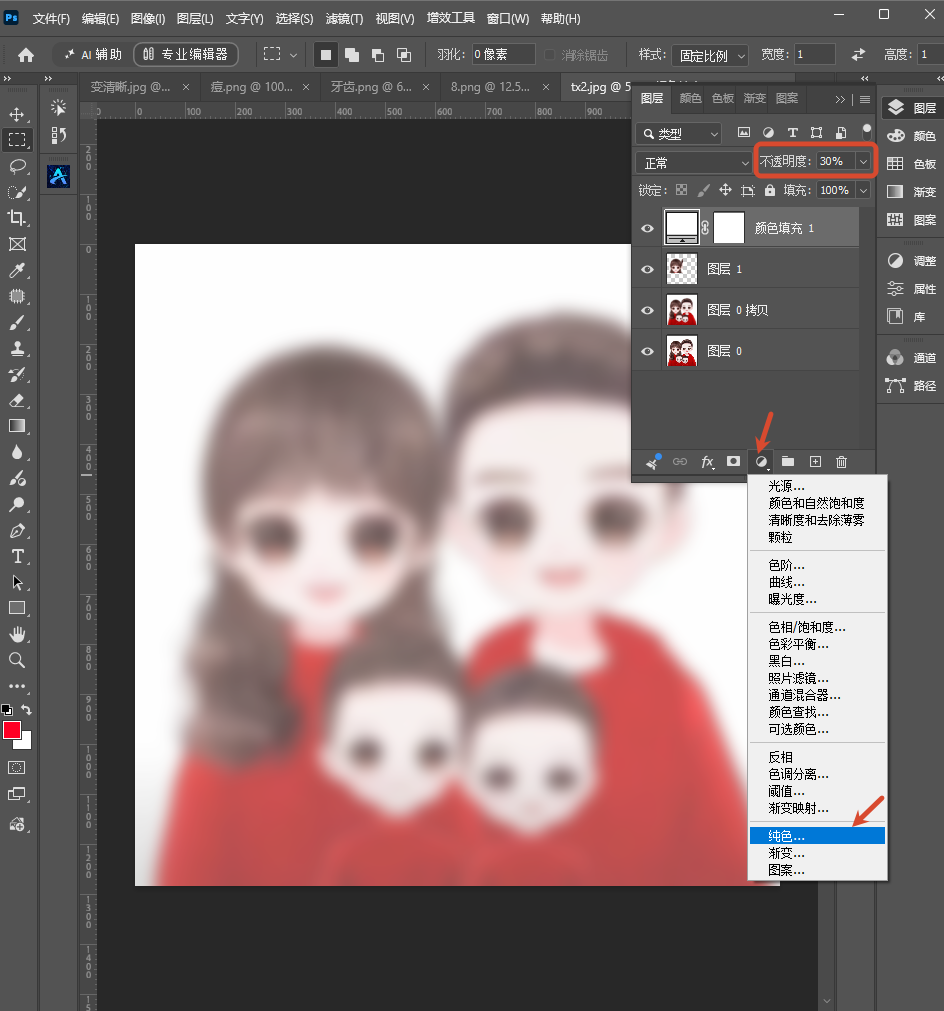Select the Gradient tool
Screen dimensions: 944x1011
coord(17,426)
